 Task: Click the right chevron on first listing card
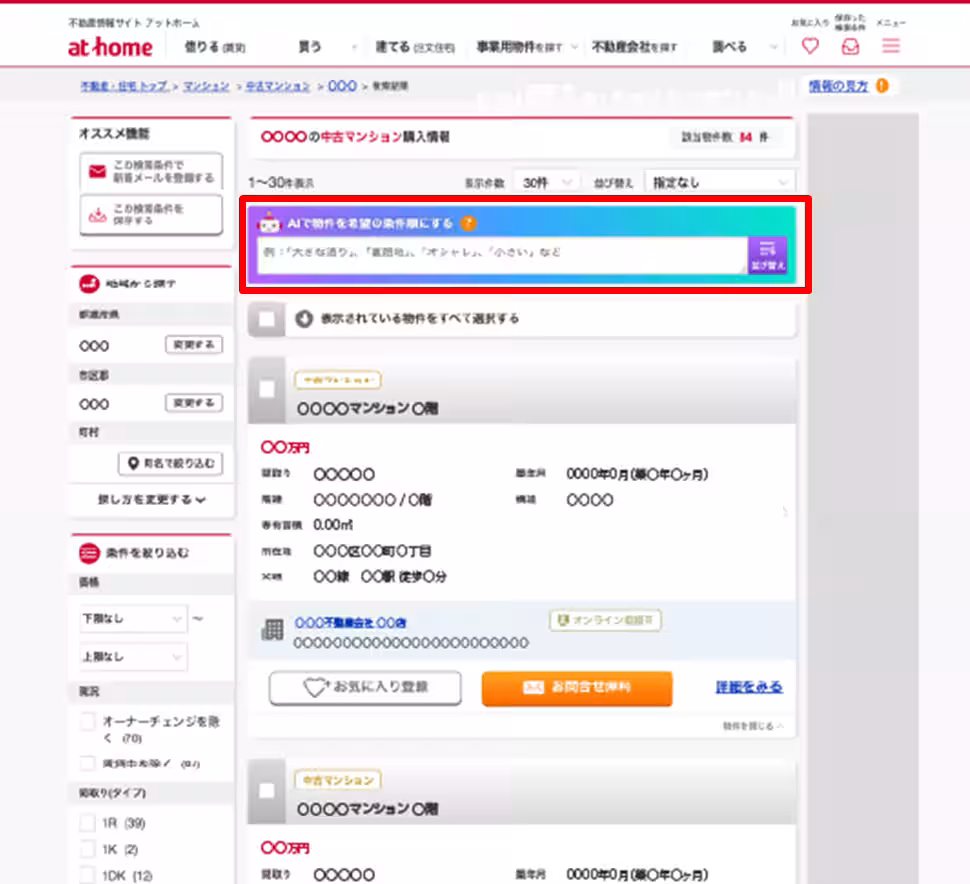pos(784,512)
